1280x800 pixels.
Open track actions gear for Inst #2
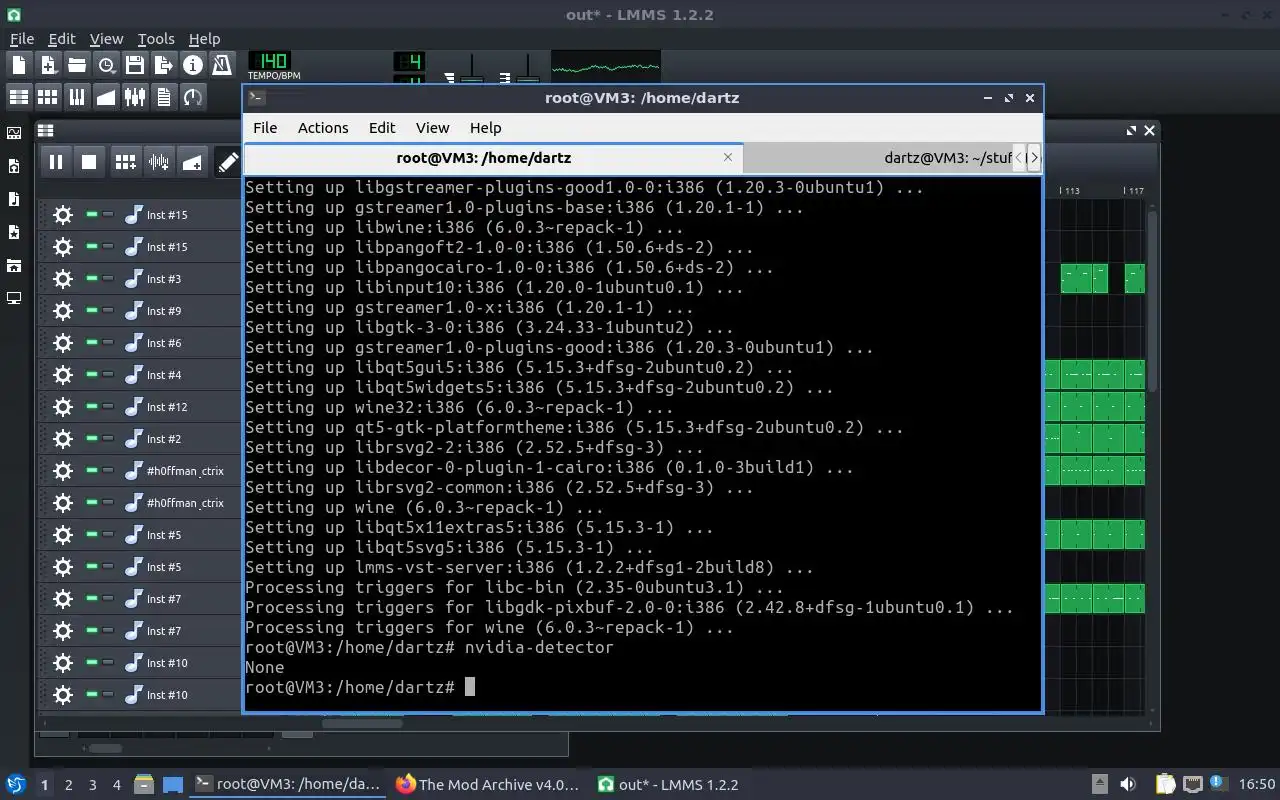coord(63,439)
